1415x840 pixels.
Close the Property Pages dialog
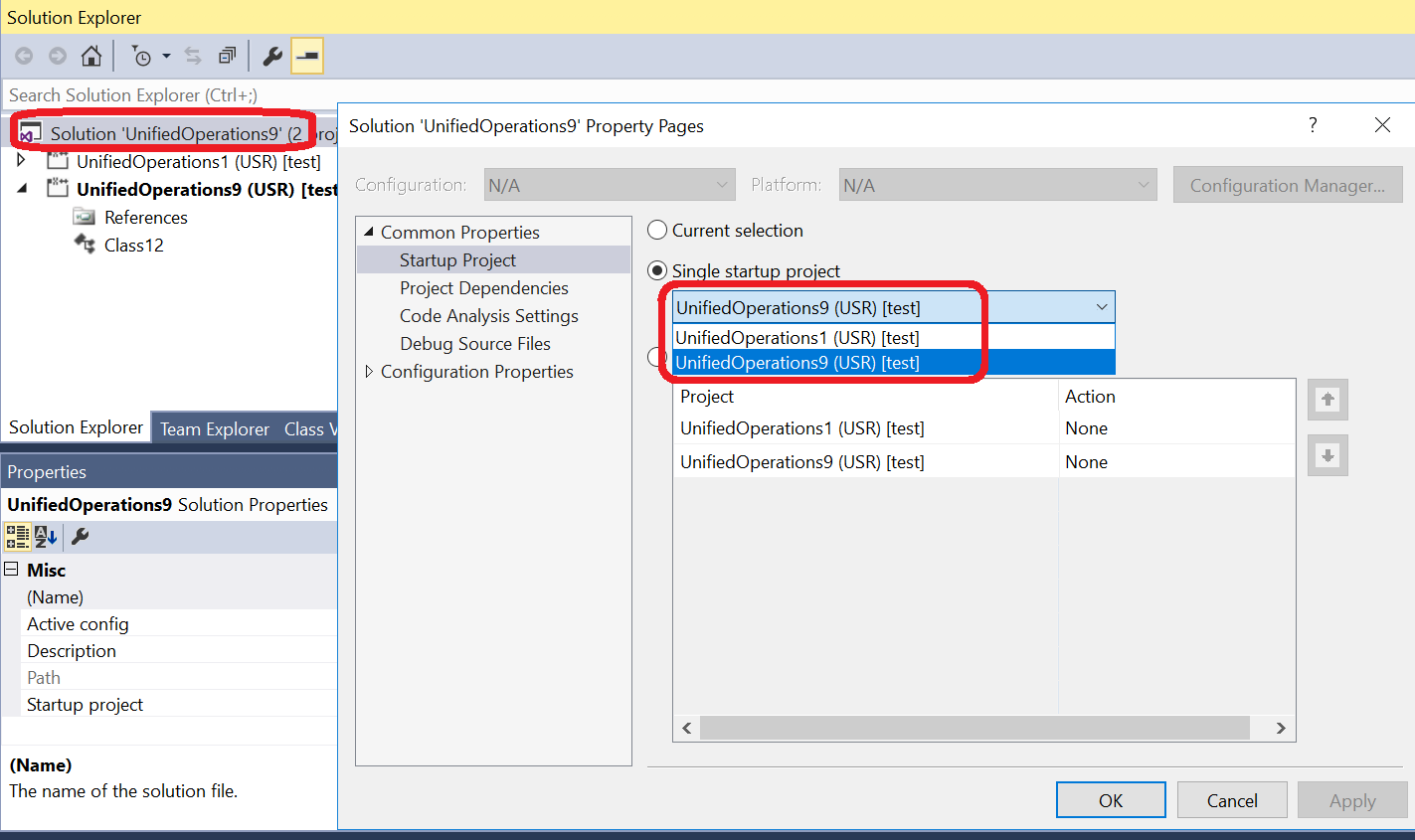pyautogui.click(x=1382, y=125)
